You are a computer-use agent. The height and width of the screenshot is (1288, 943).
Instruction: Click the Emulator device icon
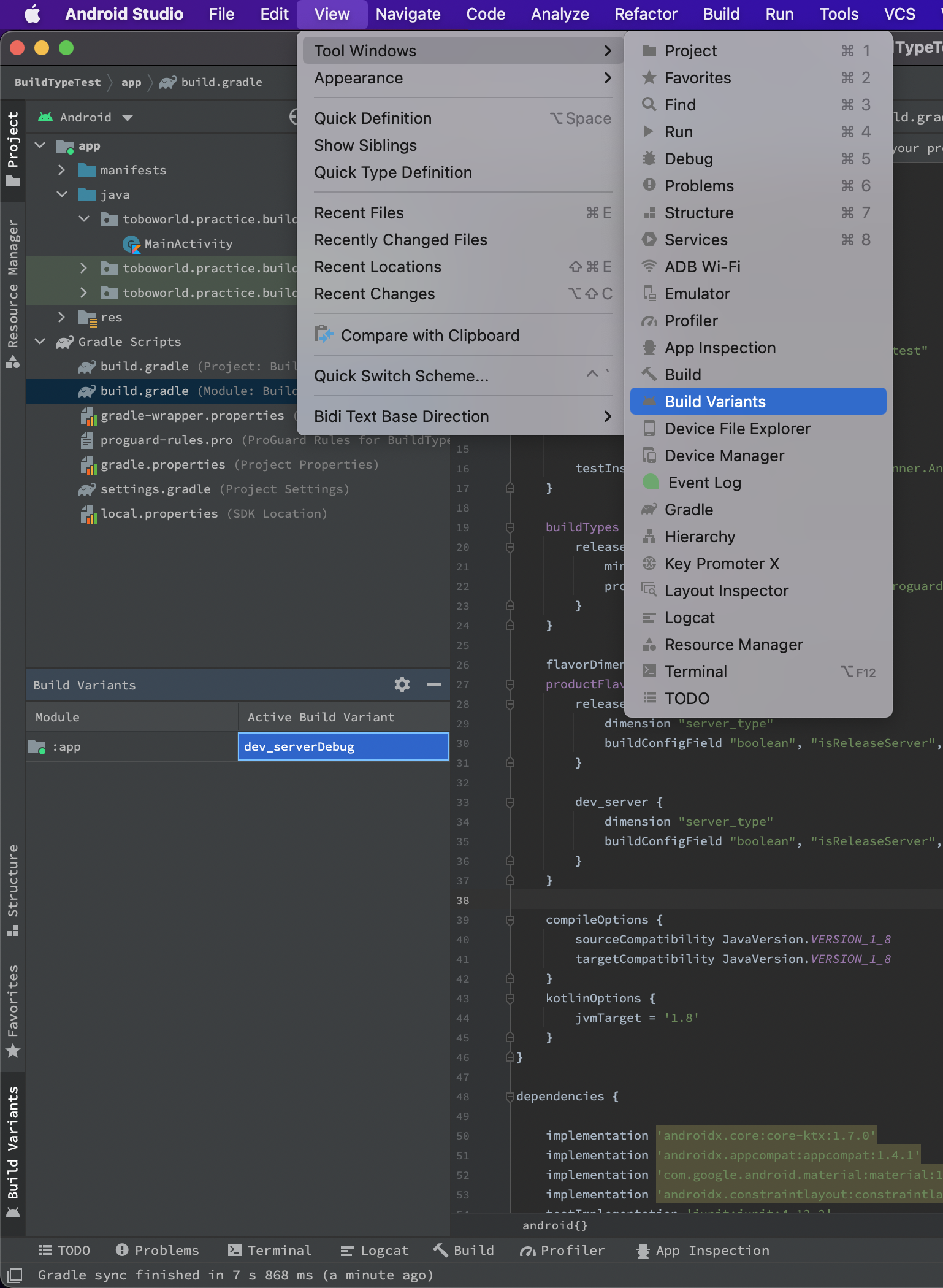click(x=649, y=294)
